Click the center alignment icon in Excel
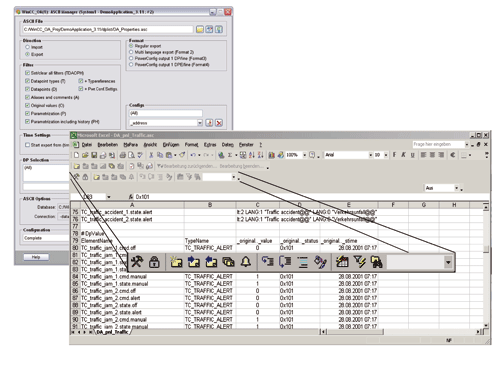 [432, 155]
